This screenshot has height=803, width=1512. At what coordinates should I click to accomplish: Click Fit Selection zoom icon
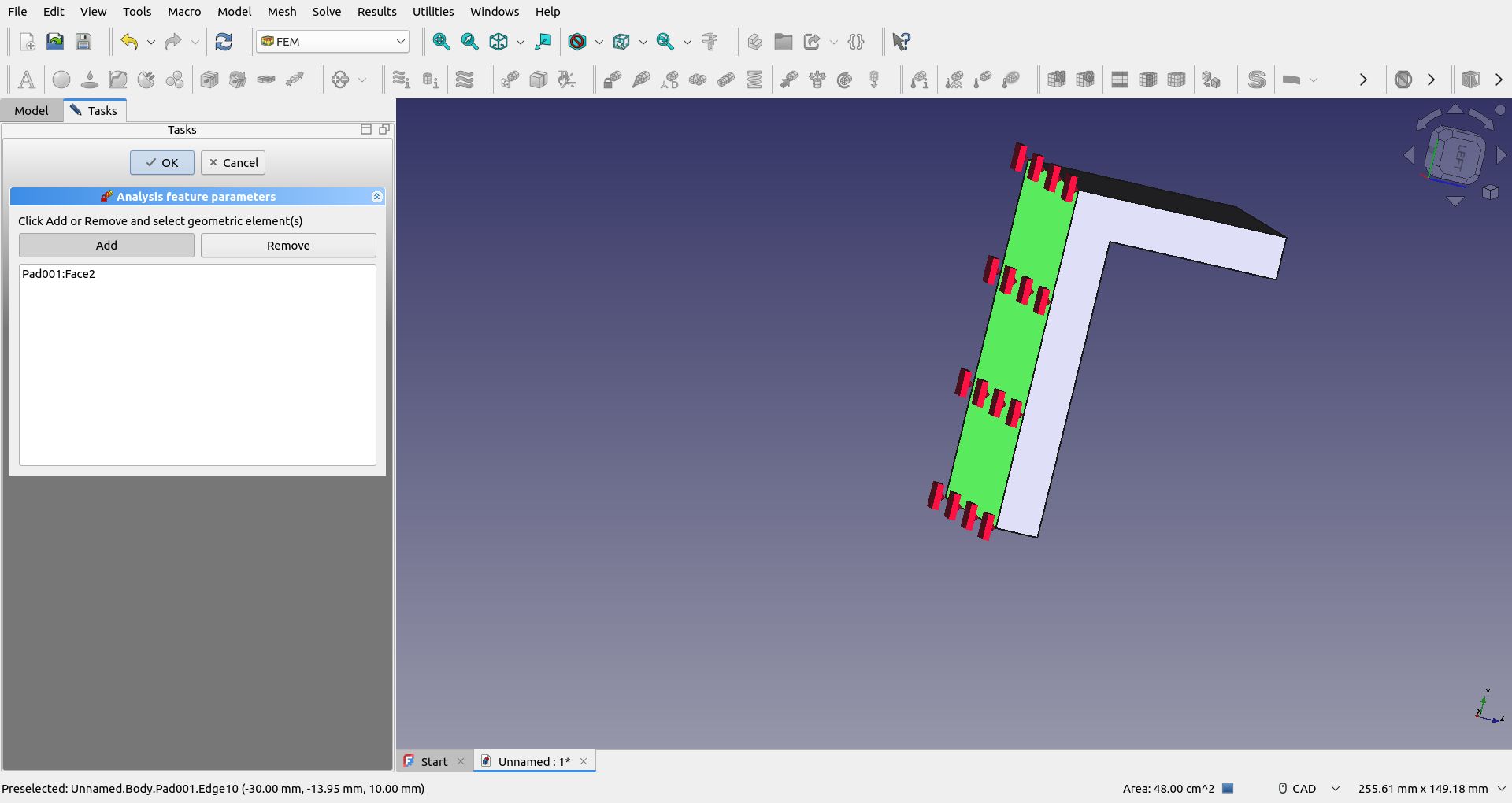[469, 42]
